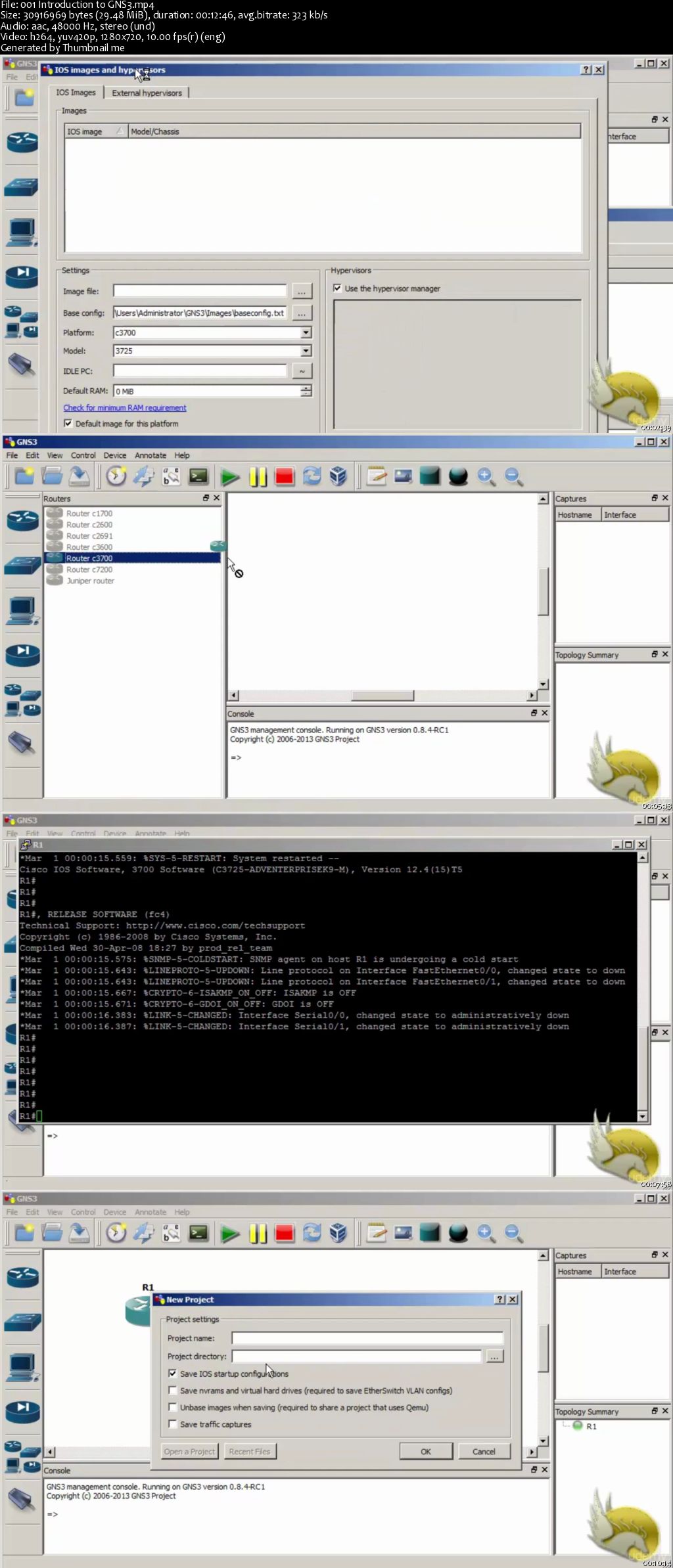The height and width of the screenshot is (1568, 673).
Task: Click Cancel in New Project dialog
Action: 484,1451
